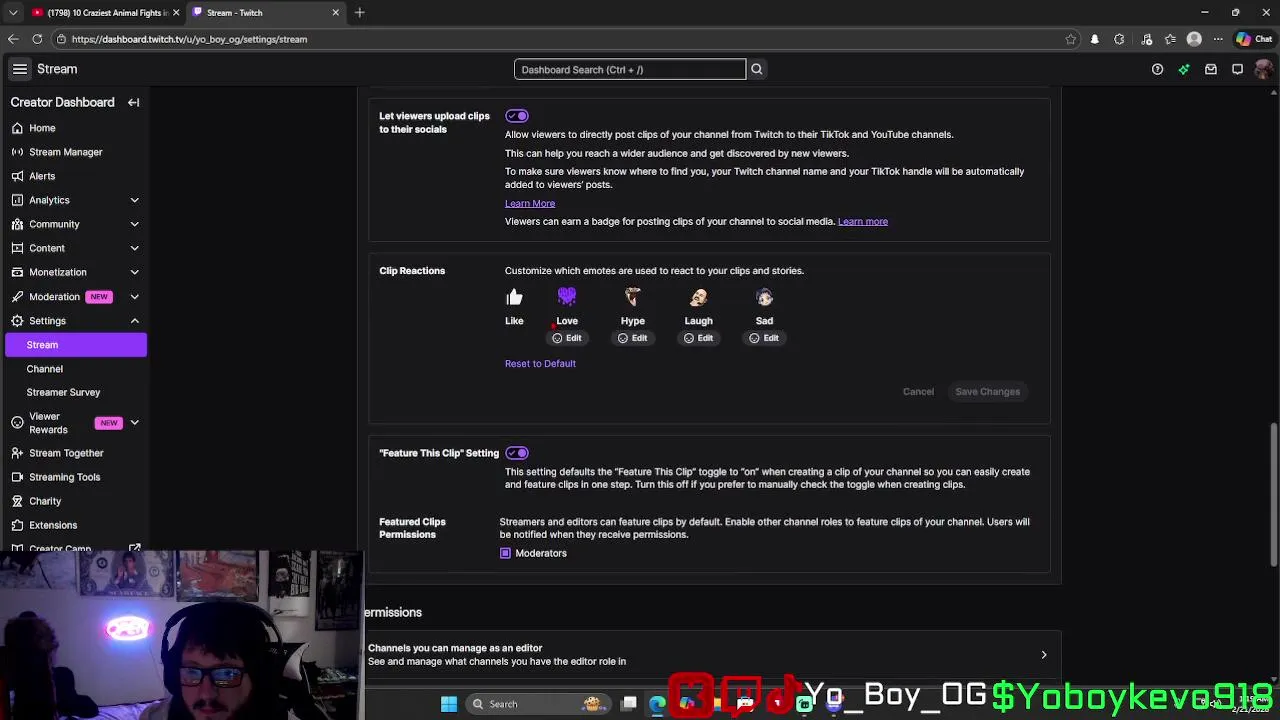Click the Sad emote image
Image resolution: width=1280 pixels, height=720 pixels.
[x=764, y=297]
